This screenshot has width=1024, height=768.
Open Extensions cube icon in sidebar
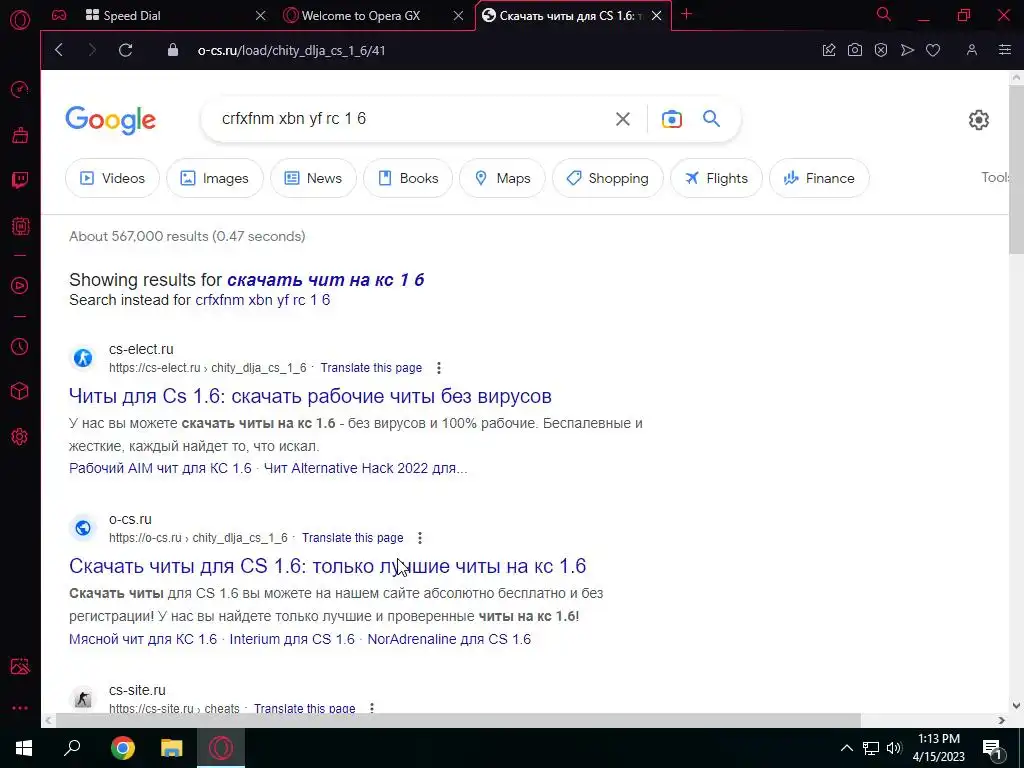pyautogui.click(x=20, y=391)
